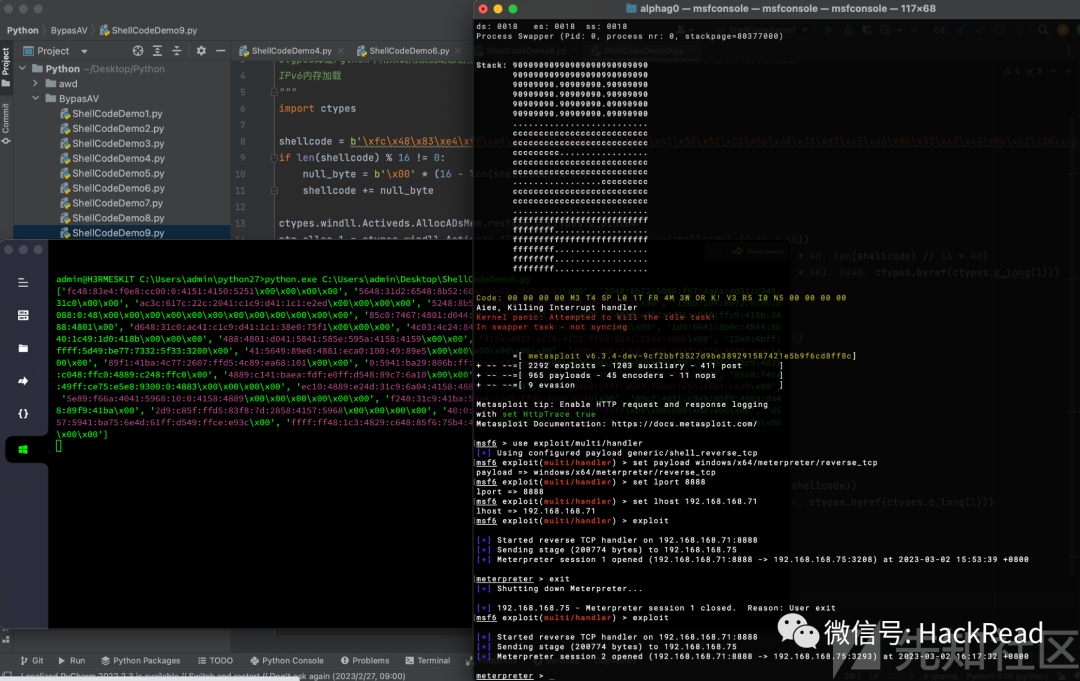Open Project panel gear settings
1080x681 pixels.
pos(201,51)
